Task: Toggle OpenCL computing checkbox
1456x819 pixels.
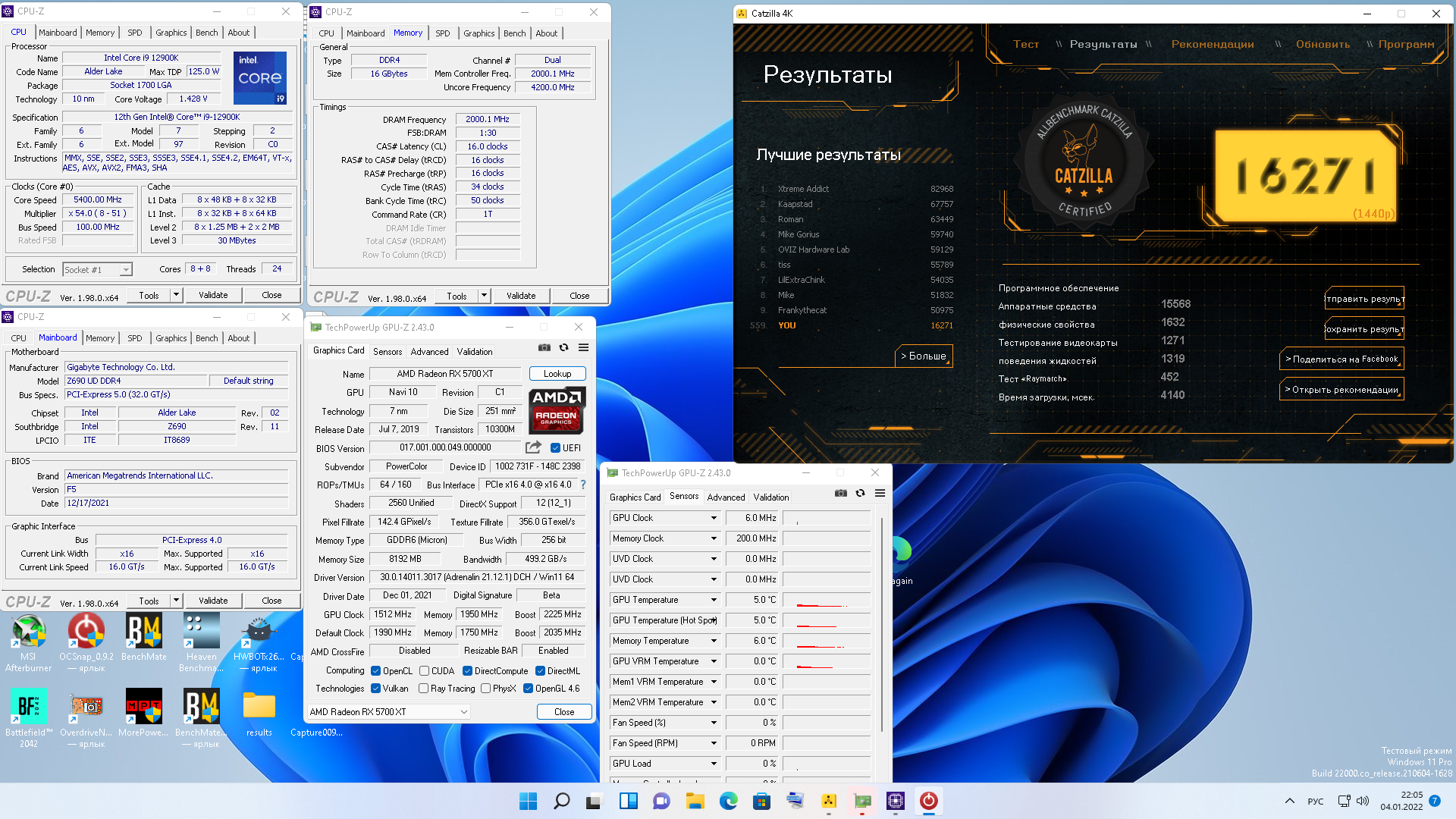Action: (x=375, y=671)
